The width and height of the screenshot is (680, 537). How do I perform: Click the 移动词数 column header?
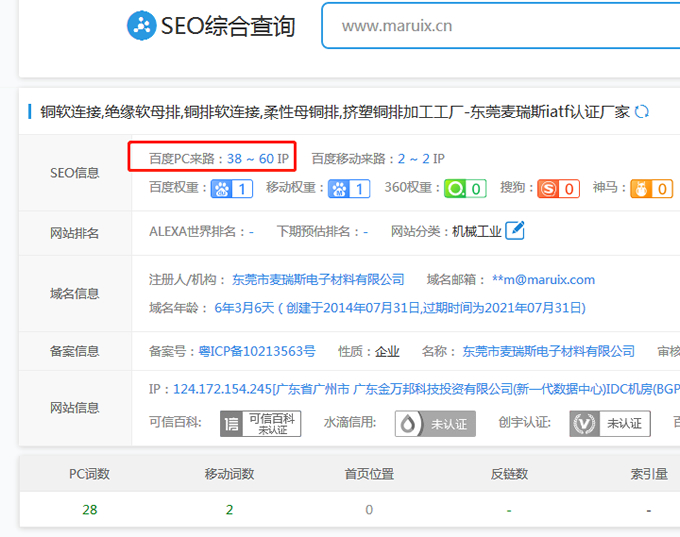click(x=229, y=474)
